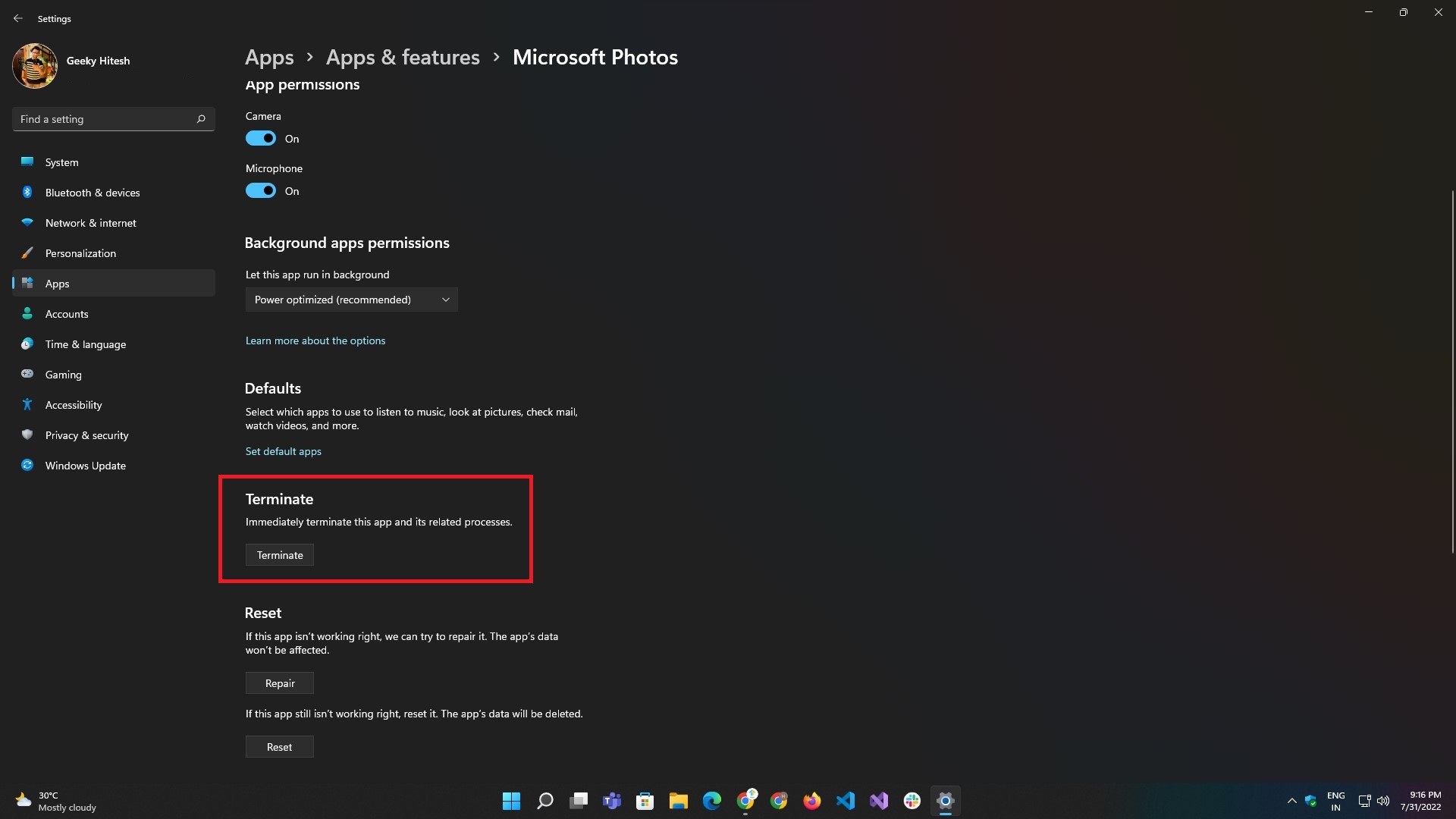The height and width of the screenshot is (819, 1456).
Task: Open Visual Studio Code from the taskbar
Action: (845, 800)
